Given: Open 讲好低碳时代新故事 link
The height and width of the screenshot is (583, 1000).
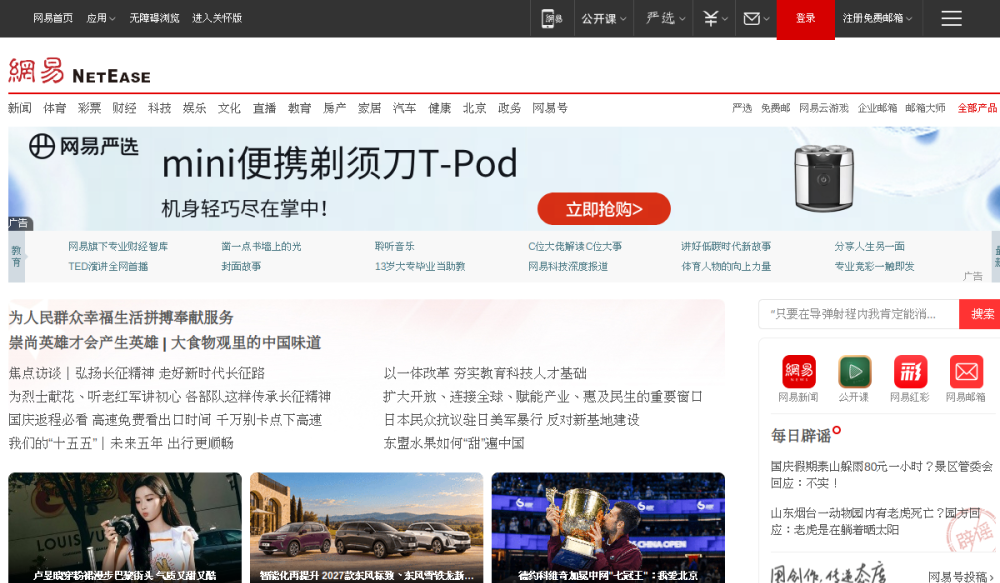Looking at the screenshot, I should point(726,246).
